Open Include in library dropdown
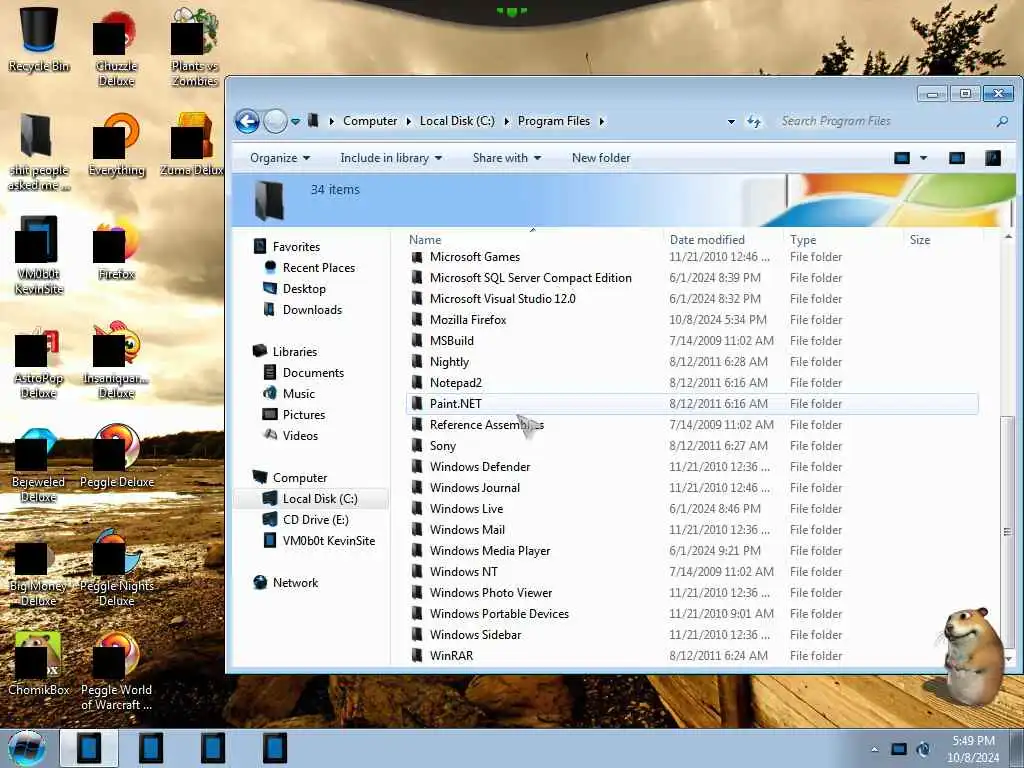The height and width of the screenshot is (768, 1024). [391, 158]
